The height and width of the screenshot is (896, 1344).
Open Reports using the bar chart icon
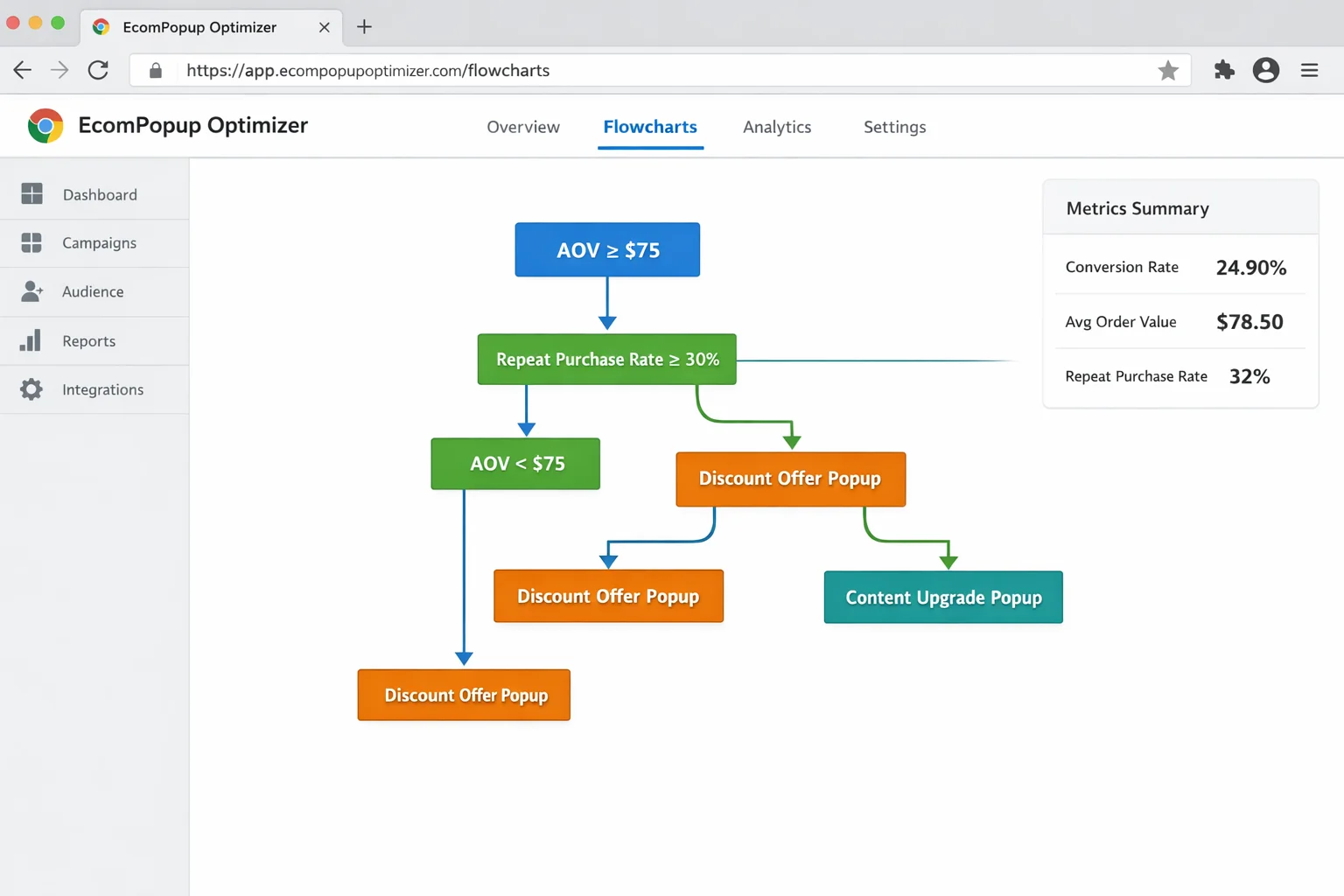(32, 340)
